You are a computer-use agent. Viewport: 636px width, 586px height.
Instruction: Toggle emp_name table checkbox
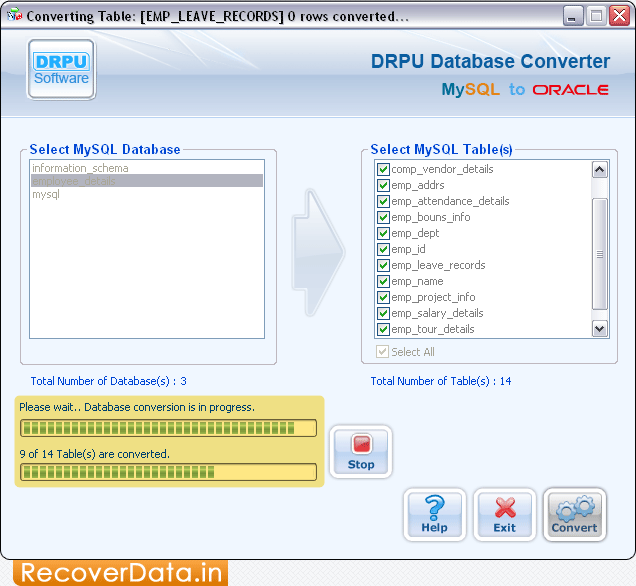[x=383, y=281]
